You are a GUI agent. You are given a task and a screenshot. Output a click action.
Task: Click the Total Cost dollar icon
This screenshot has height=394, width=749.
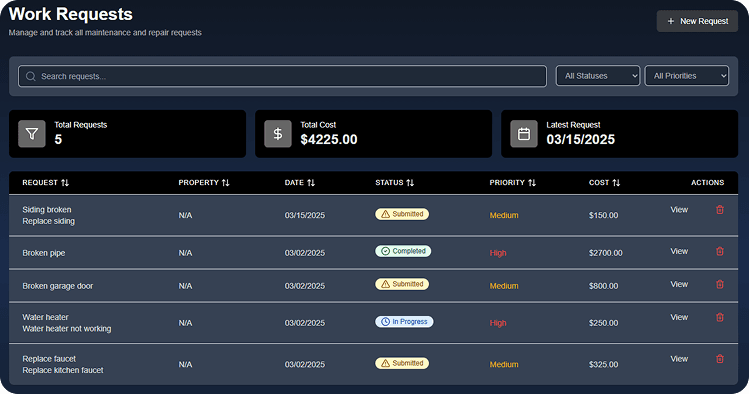[x=278, y=134]
